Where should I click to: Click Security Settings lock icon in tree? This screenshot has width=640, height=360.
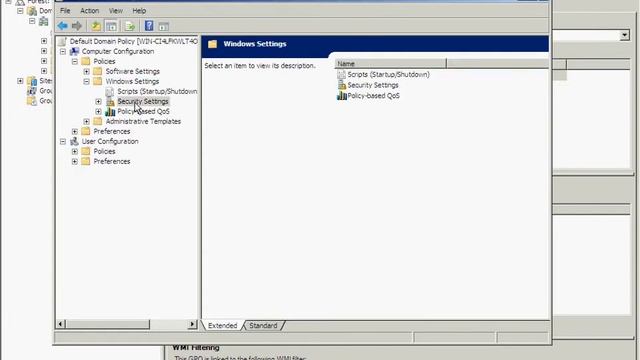[110, 102]
